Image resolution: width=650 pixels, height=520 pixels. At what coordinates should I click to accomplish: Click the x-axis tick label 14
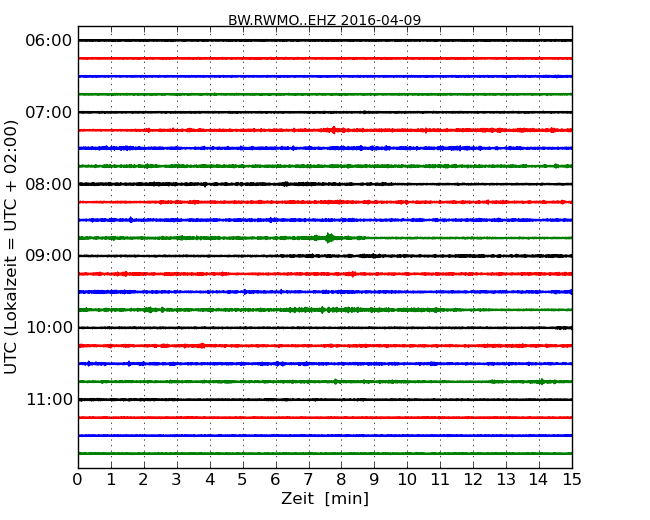point(539,479)
